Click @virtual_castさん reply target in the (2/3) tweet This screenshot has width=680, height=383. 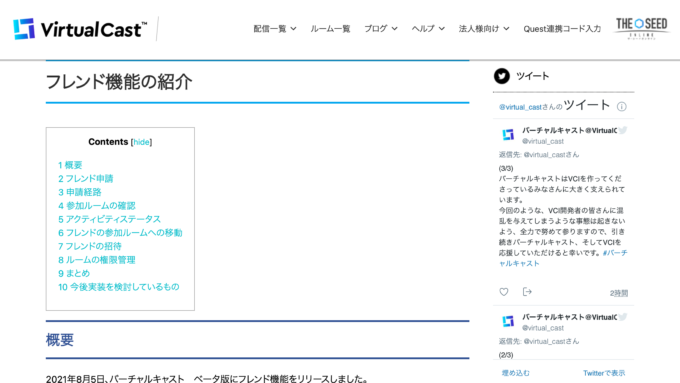[551, 341]
